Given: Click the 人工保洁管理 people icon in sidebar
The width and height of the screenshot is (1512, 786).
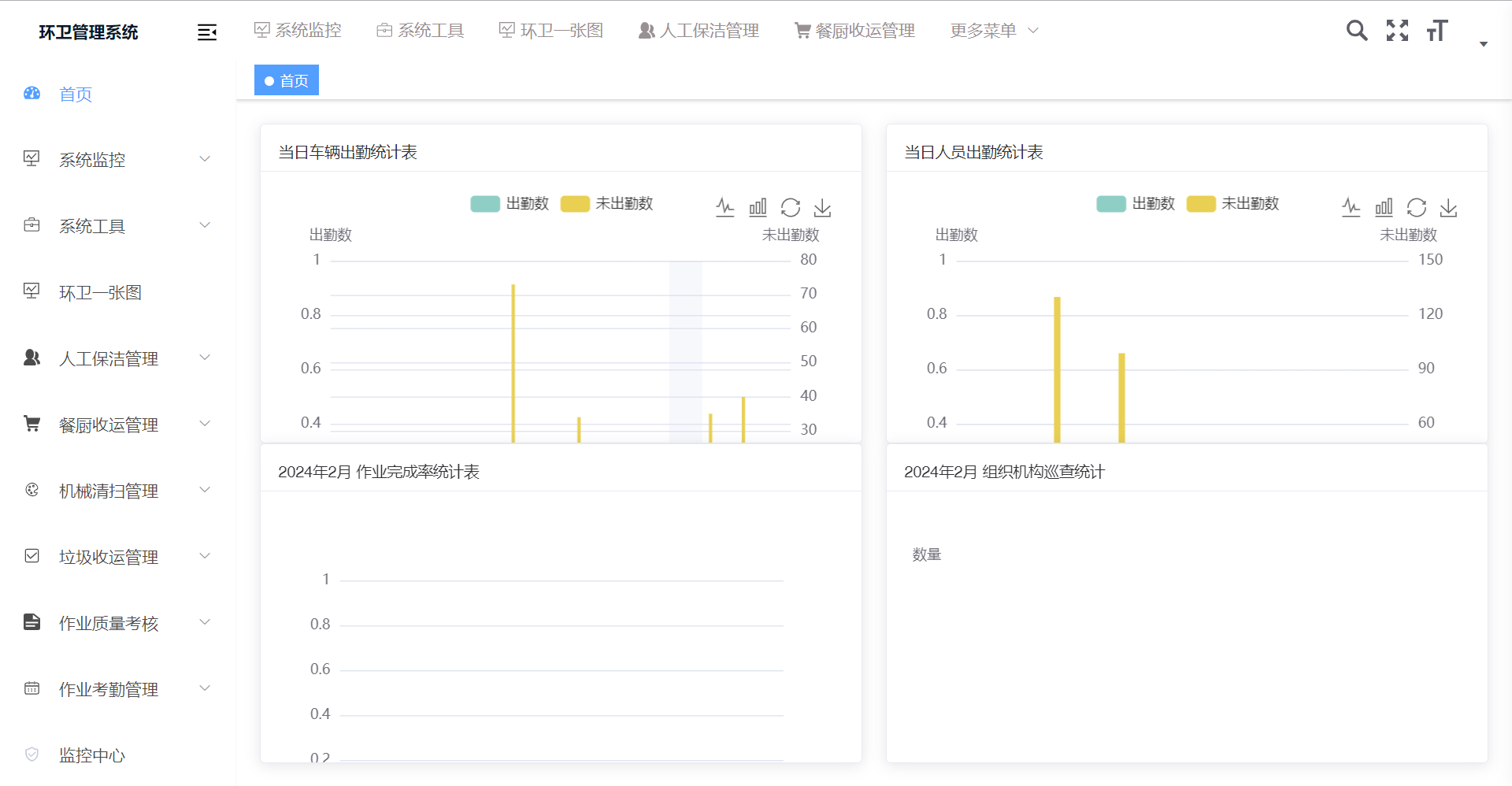Looking at the screenshot, I should 32,358.
